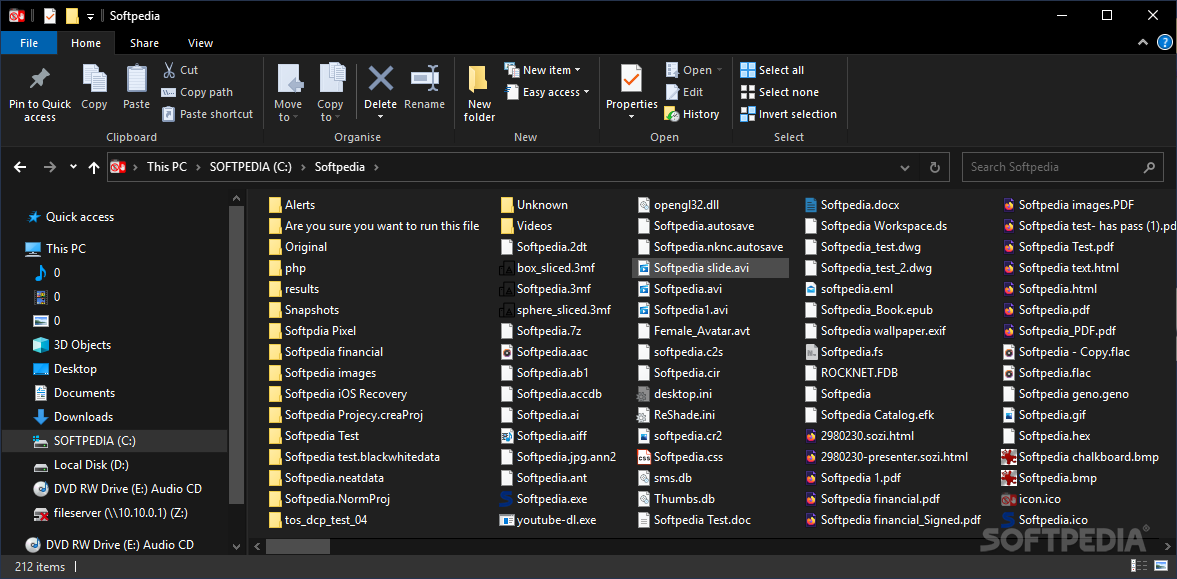1177x579 pixels.
Task: Open the Properties dropdown arrow
Action: click(631, 116)
